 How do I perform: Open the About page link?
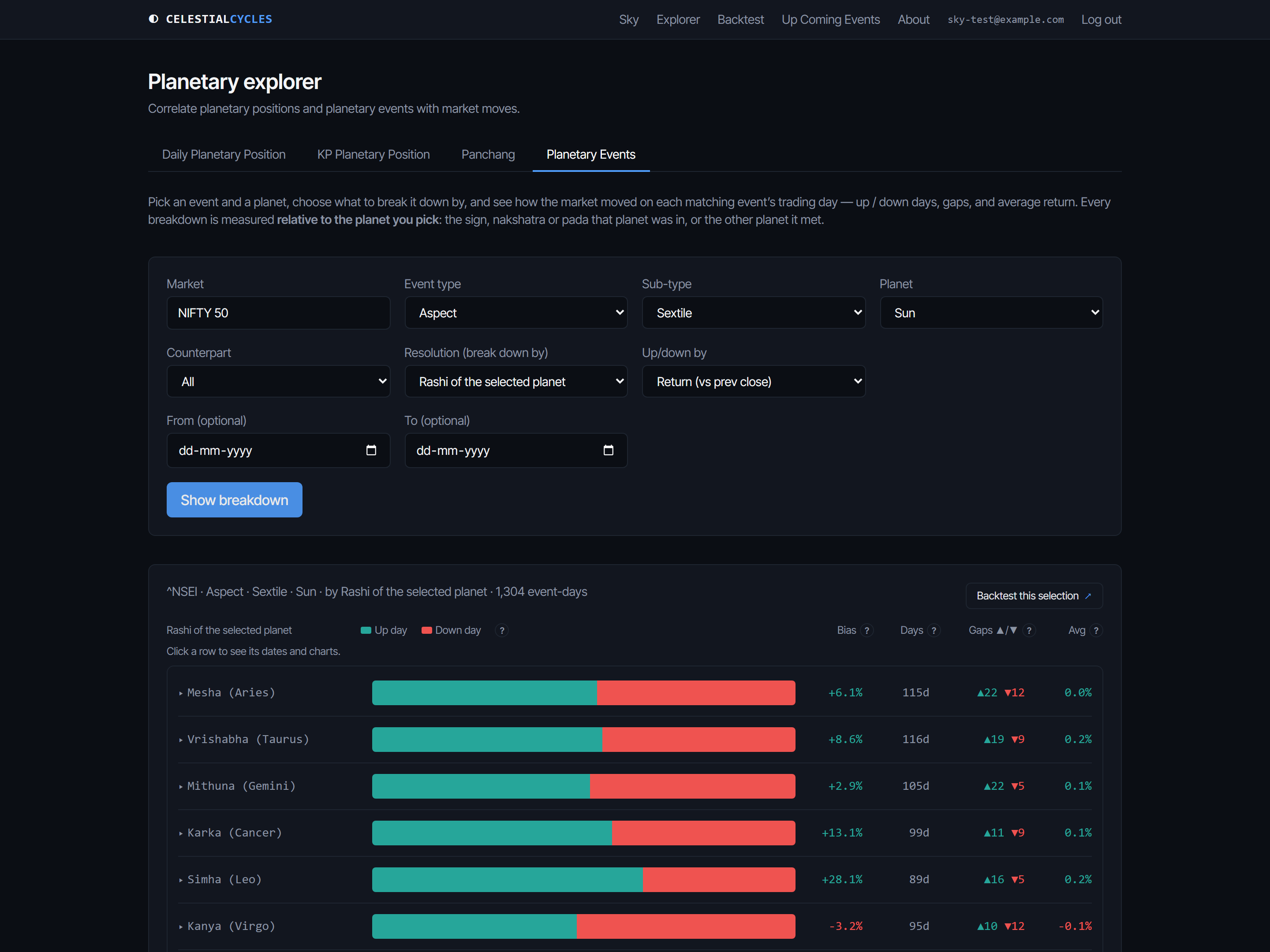pos(913,19)
